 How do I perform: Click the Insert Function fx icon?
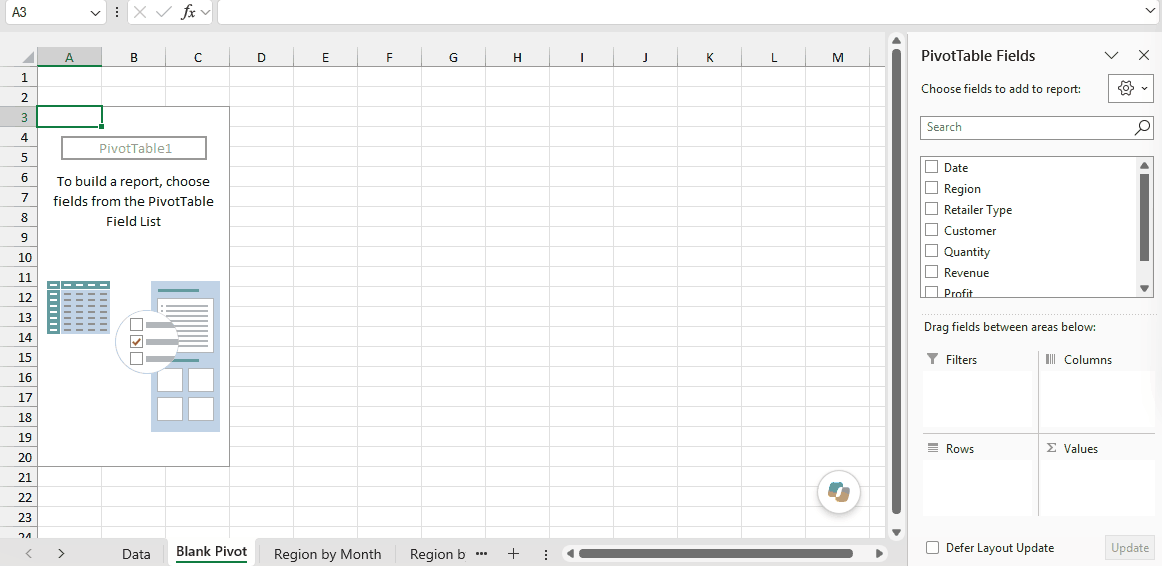click(x=189, y=13)
